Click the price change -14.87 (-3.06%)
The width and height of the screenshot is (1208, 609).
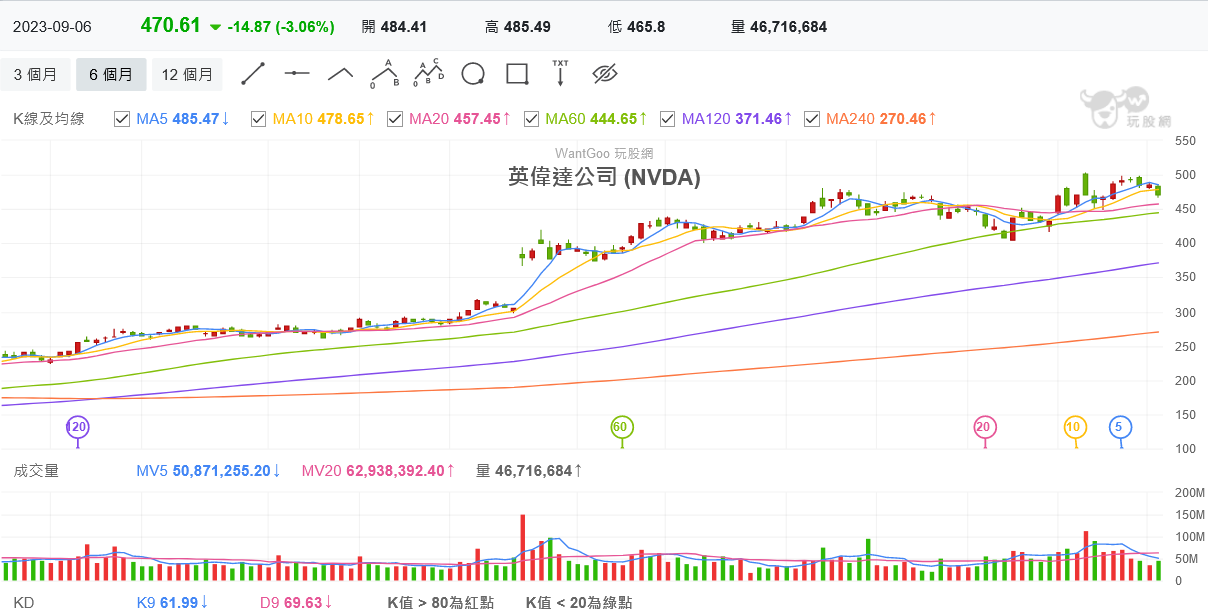tap(281, 27)
